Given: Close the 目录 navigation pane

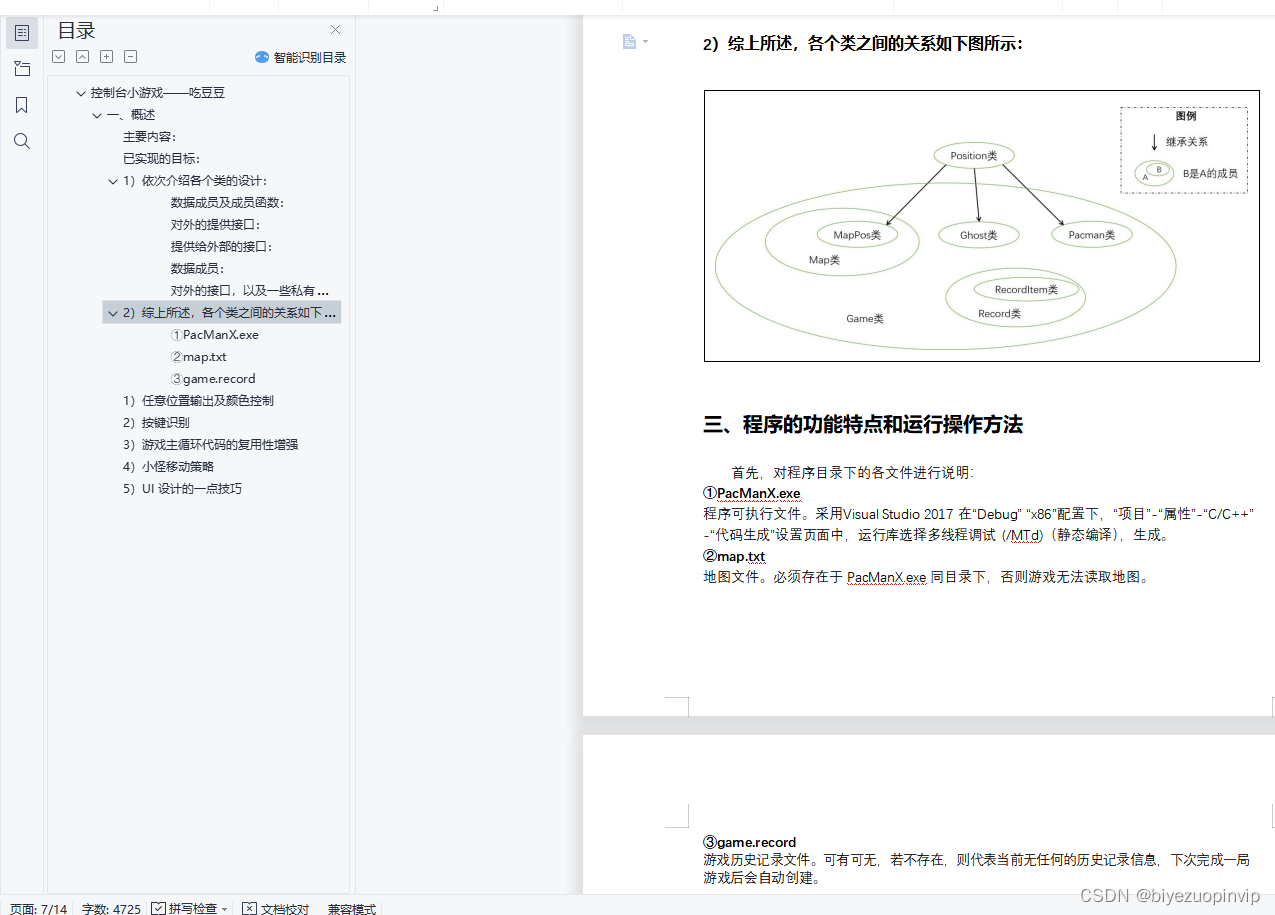Looking at the screenshot, I should pos(335,30).
